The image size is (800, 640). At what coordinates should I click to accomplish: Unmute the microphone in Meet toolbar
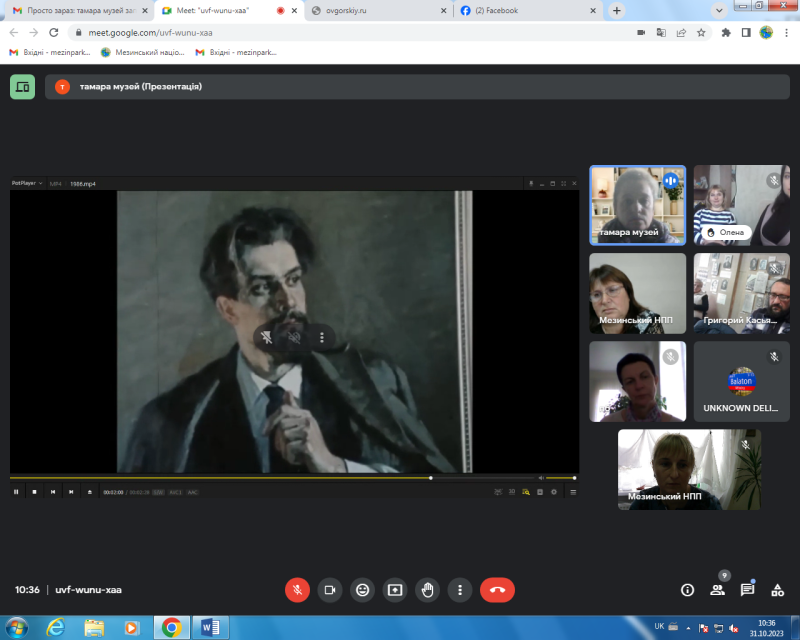[x=297, y=590]
